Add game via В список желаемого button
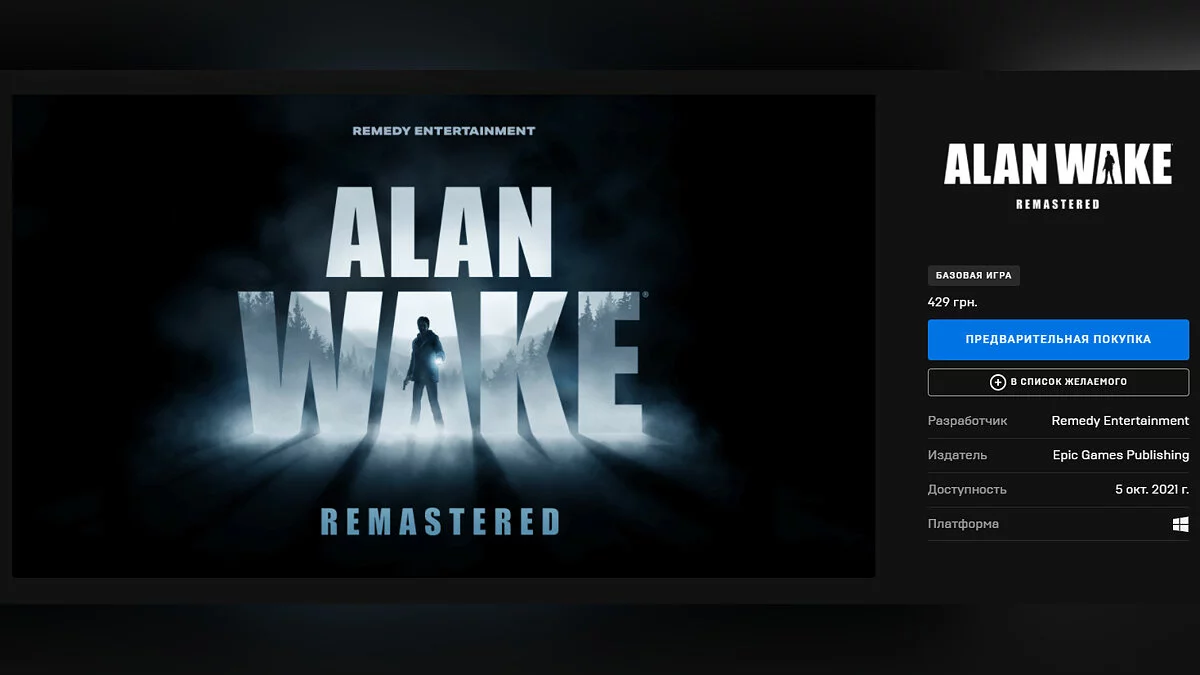Screen dimensions: 1200x675 1058,382
